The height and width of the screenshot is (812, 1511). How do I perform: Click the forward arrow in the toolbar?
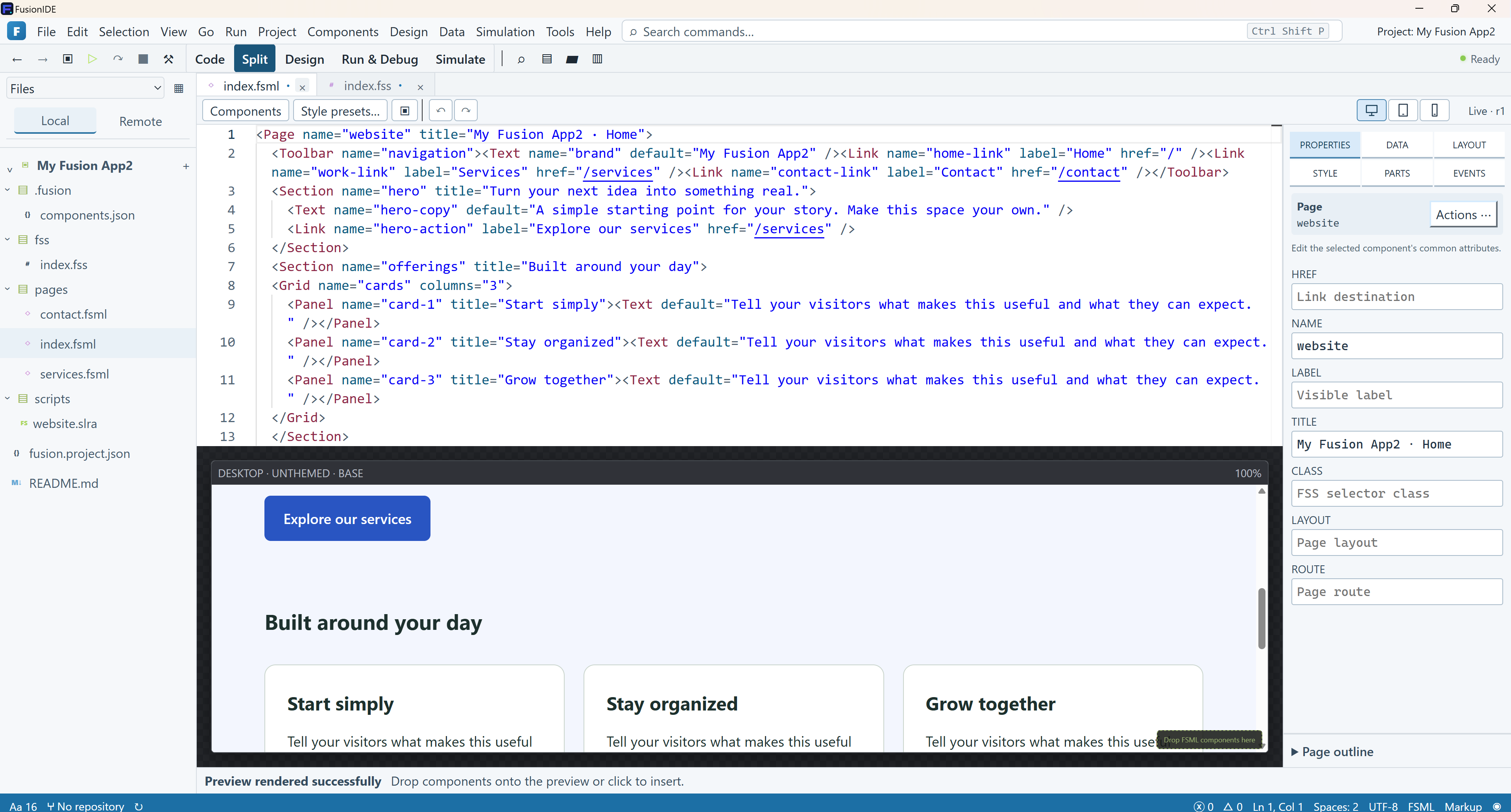pyautogui.click(x=42, y=59)
